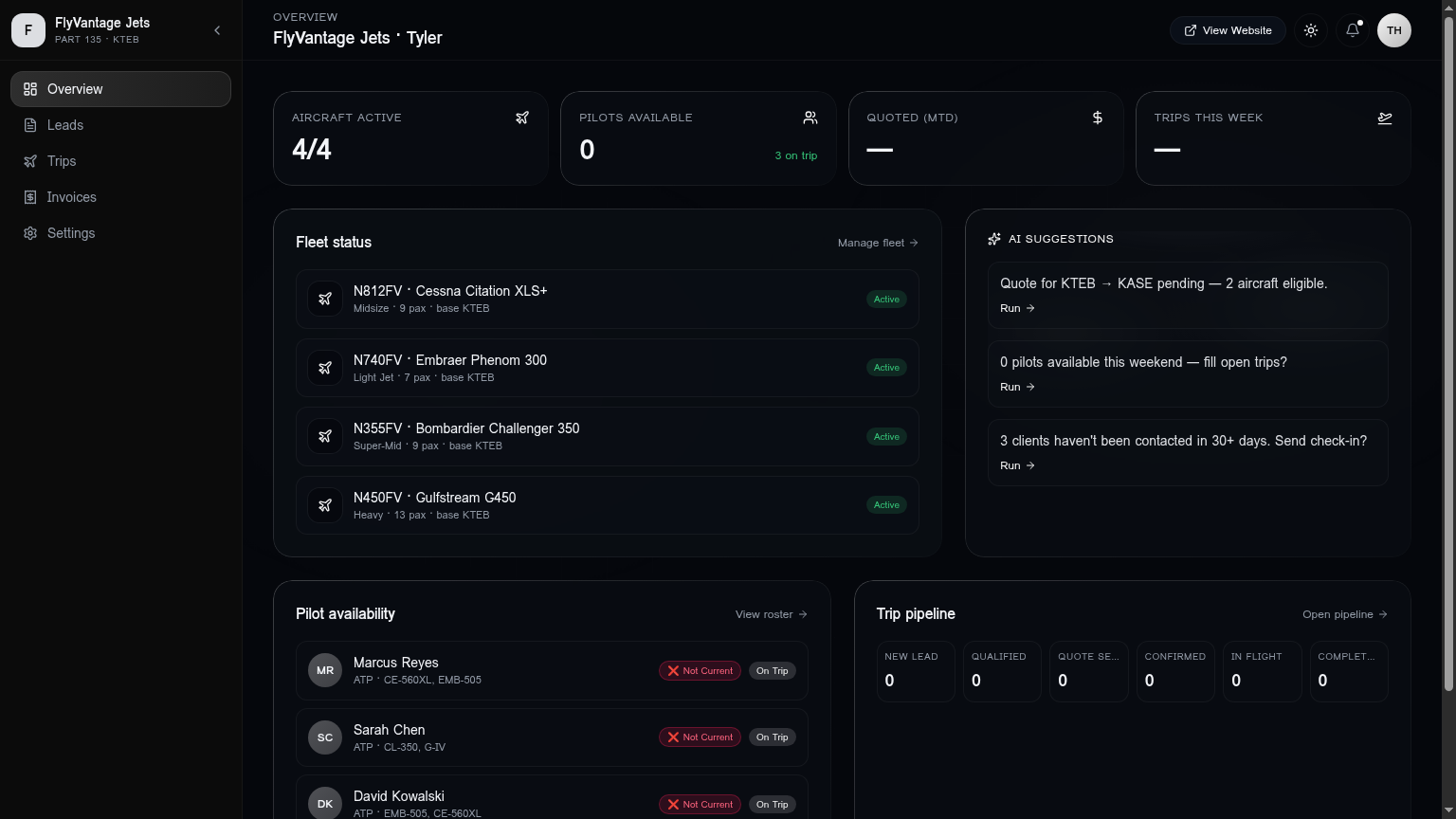
Task: Open the Overview menu item
Action: coord(120,89)
